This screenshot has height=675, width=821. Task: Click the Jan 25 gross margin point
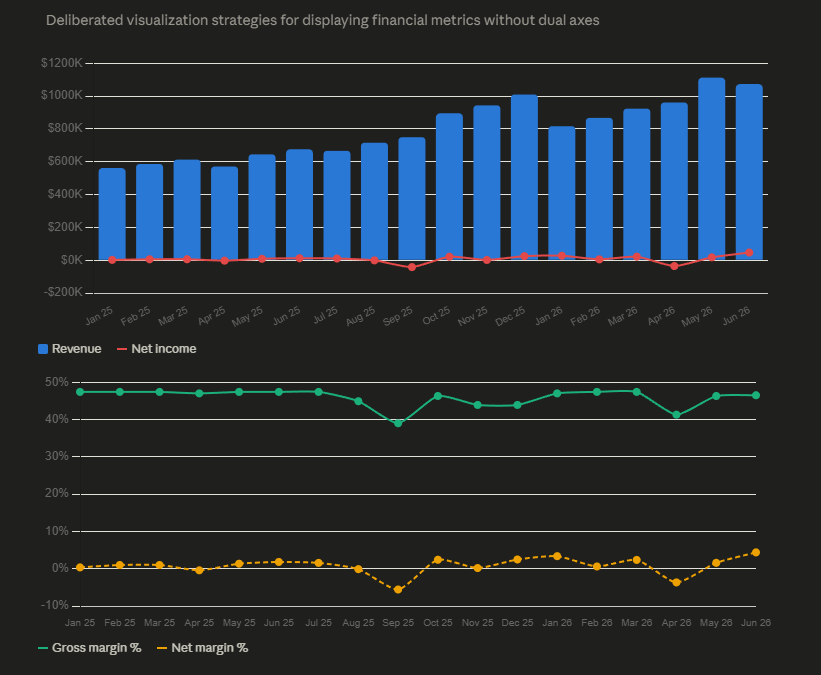pos(80,392)
